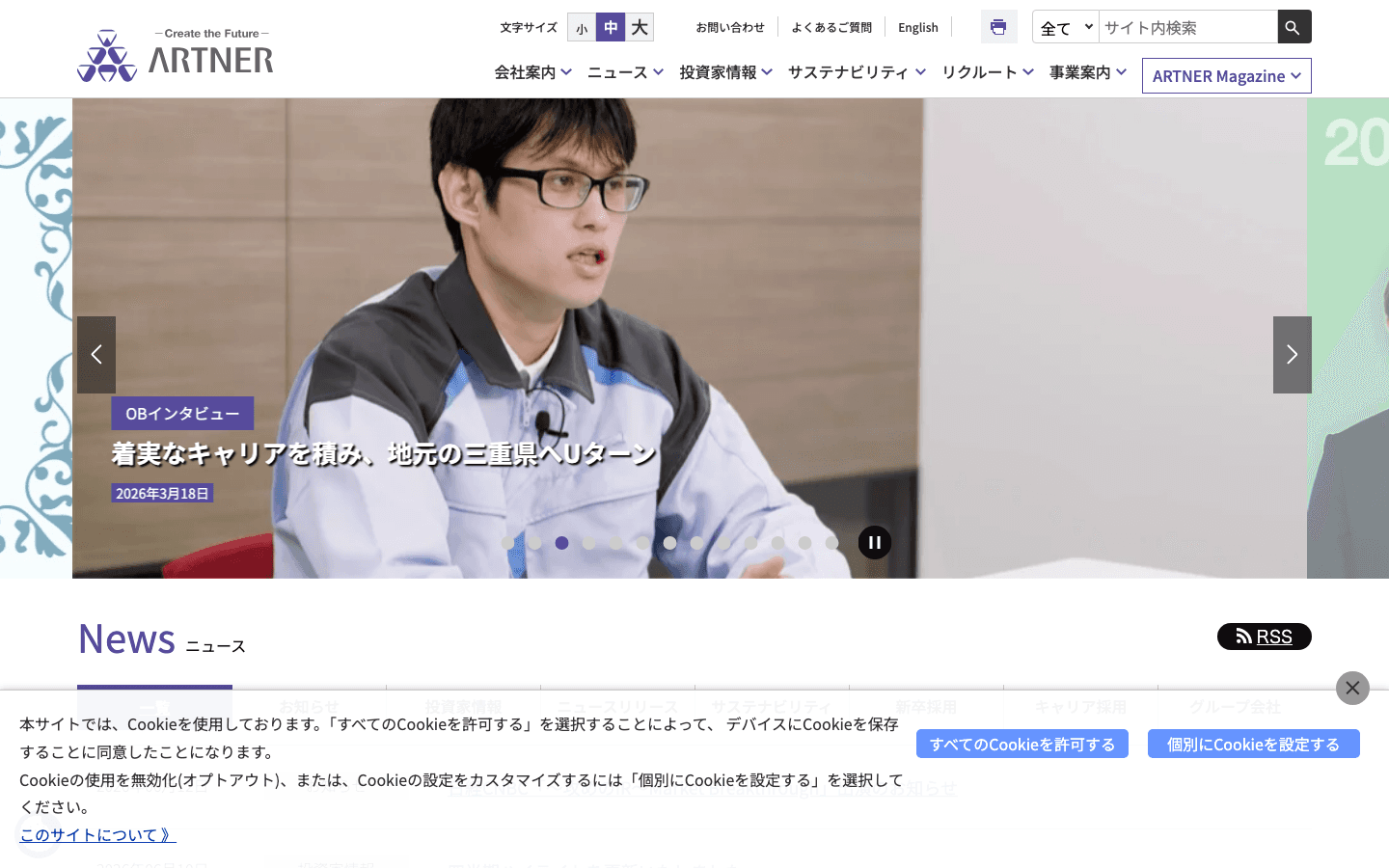Click the printer icon

click(998, 27)
